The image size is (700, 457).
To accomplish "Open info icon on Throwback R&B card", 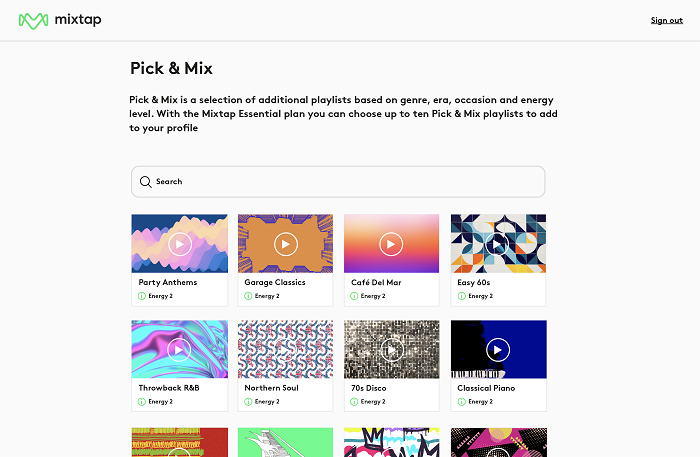I will tap(142, 402).
